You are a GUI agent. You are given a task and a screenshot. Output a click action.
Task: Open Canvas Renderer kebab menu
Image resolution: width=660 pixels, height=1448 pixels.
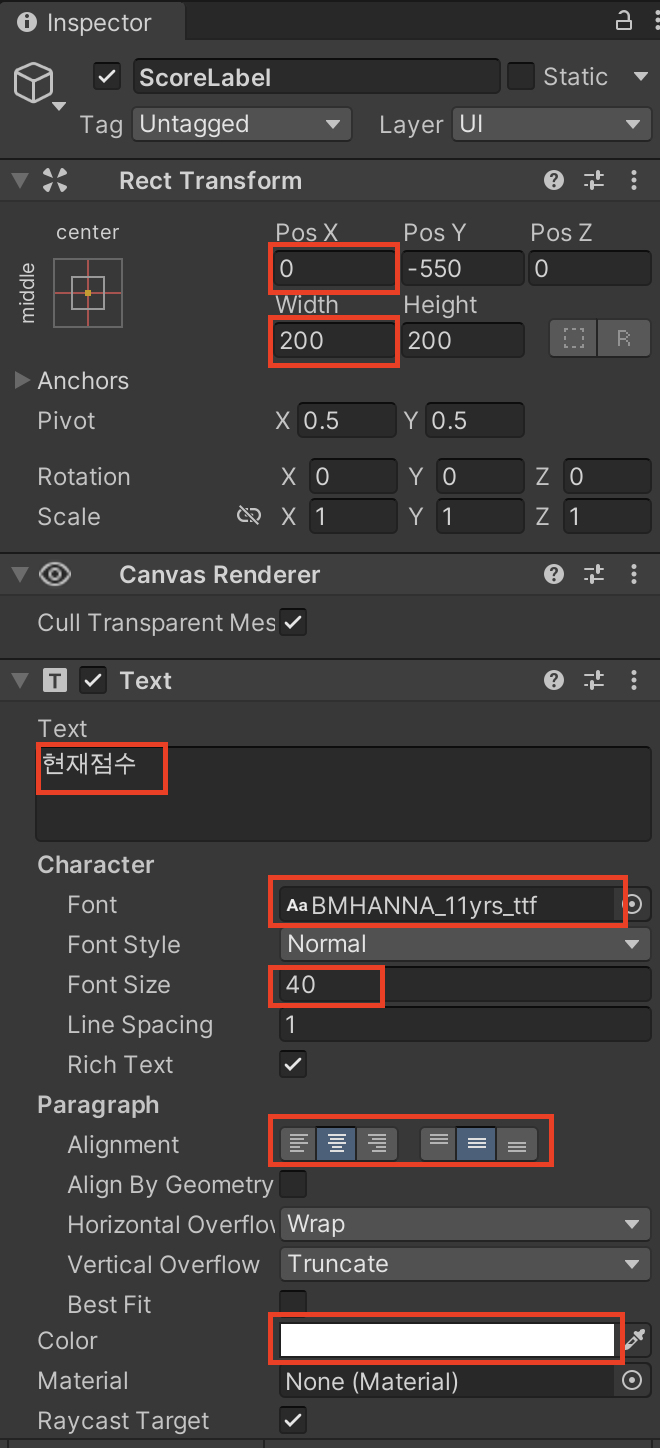634,575
